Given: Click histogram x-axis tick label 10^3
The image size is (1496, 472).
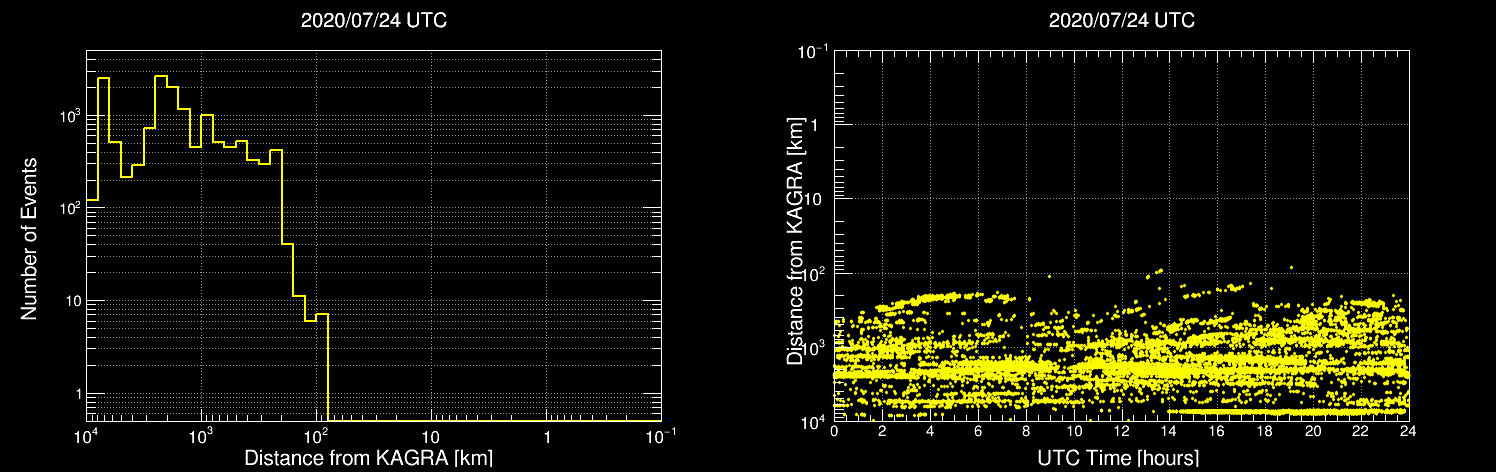Looking at the screenshot, I should 202,437.
